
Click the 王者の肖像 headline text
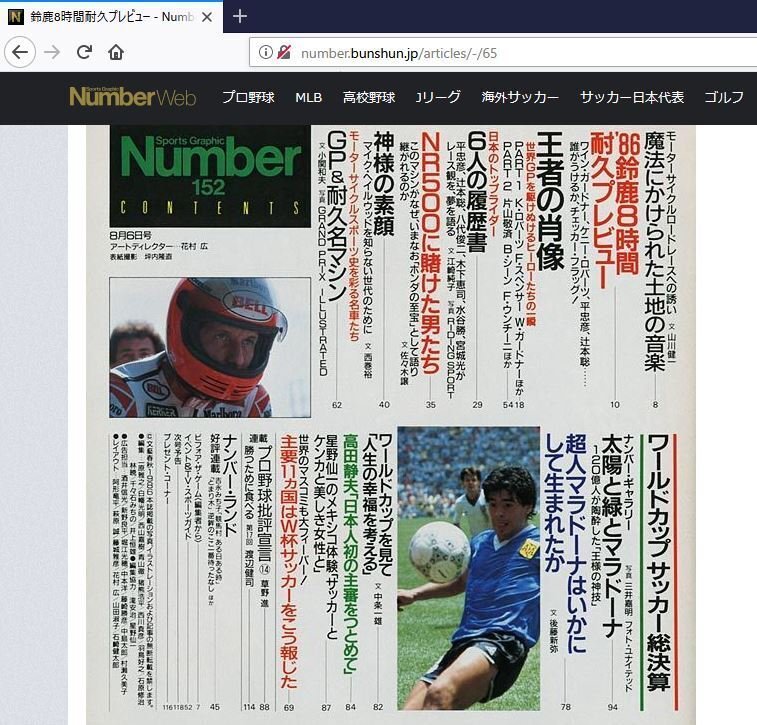[x=550, y=201]
